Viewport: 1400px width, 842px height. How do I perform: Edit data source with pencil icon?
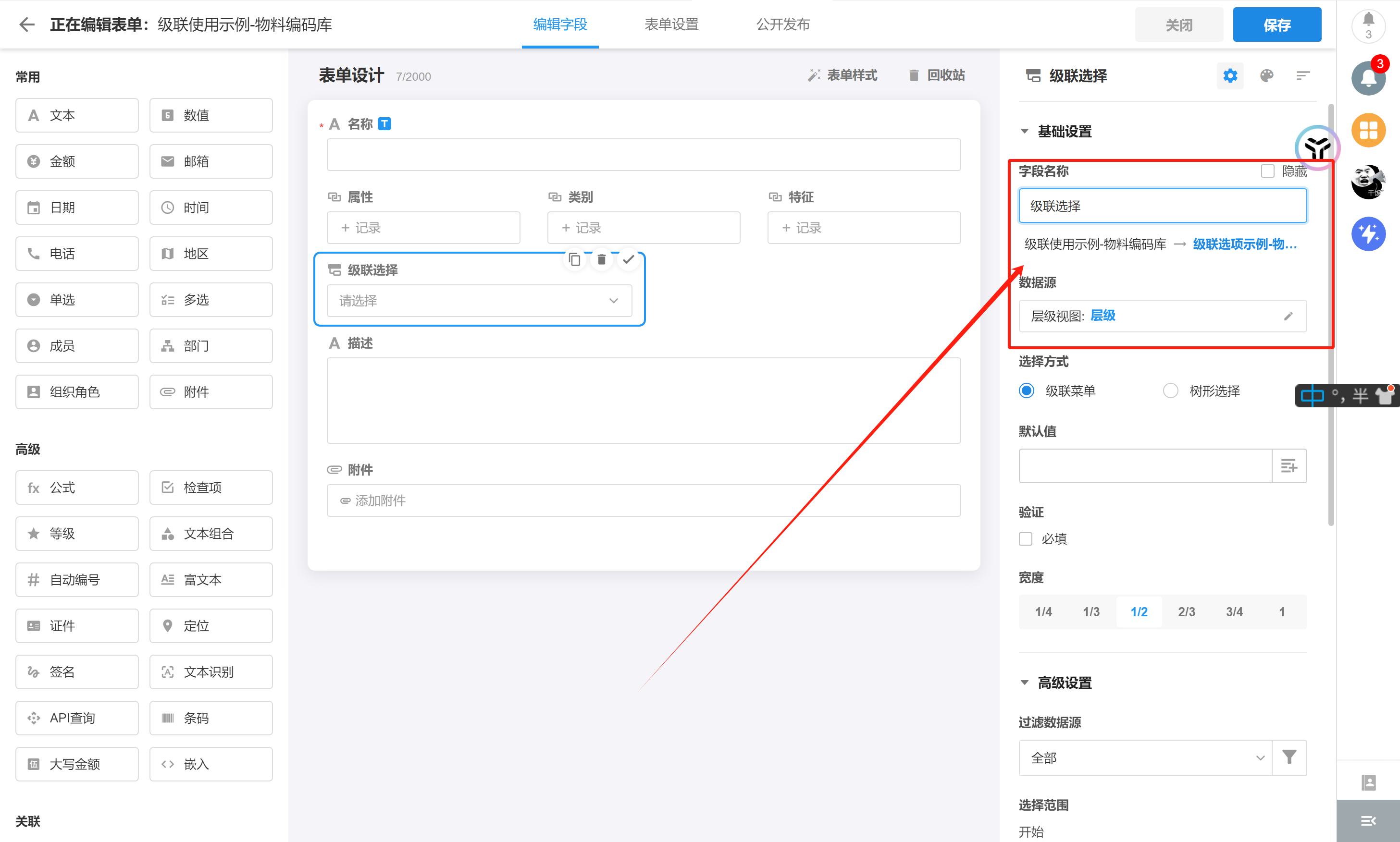click(x=1288, y=316)
